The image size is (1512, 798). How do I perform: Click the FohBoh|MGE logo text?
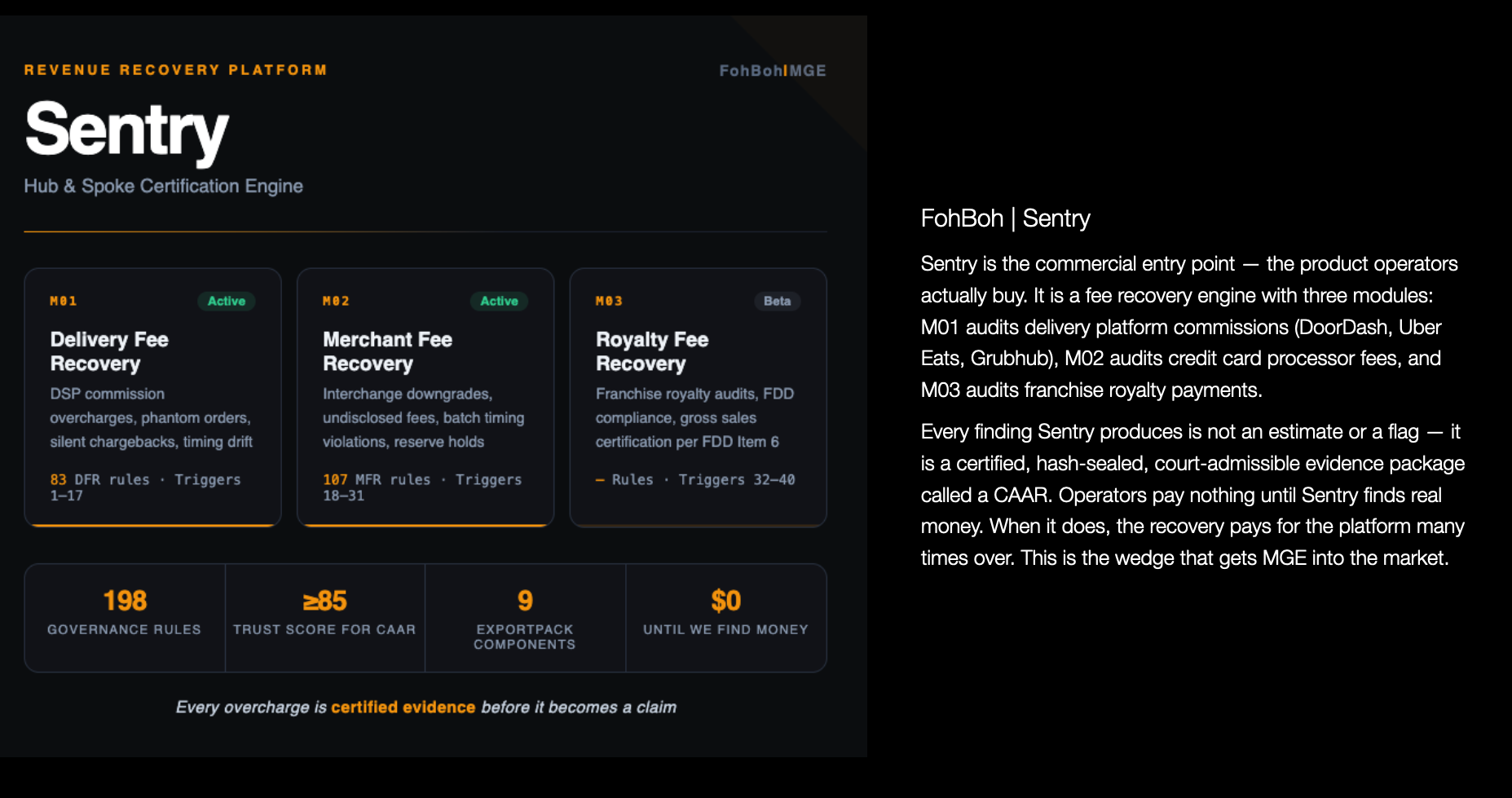[772, 71]
